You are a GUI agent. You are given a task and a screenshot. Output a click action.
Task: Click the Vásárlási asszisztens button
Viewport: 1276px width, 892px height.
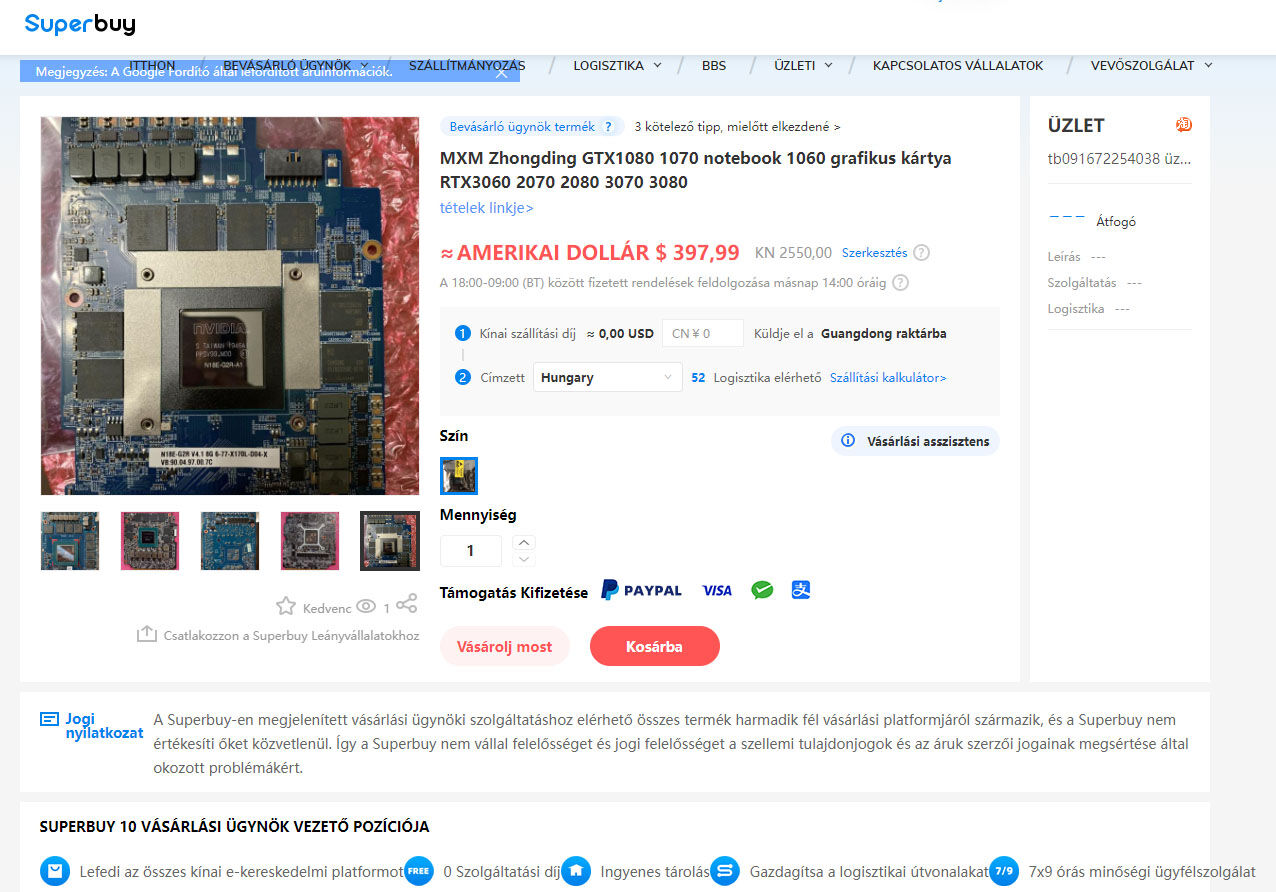[x=915, y=441]
